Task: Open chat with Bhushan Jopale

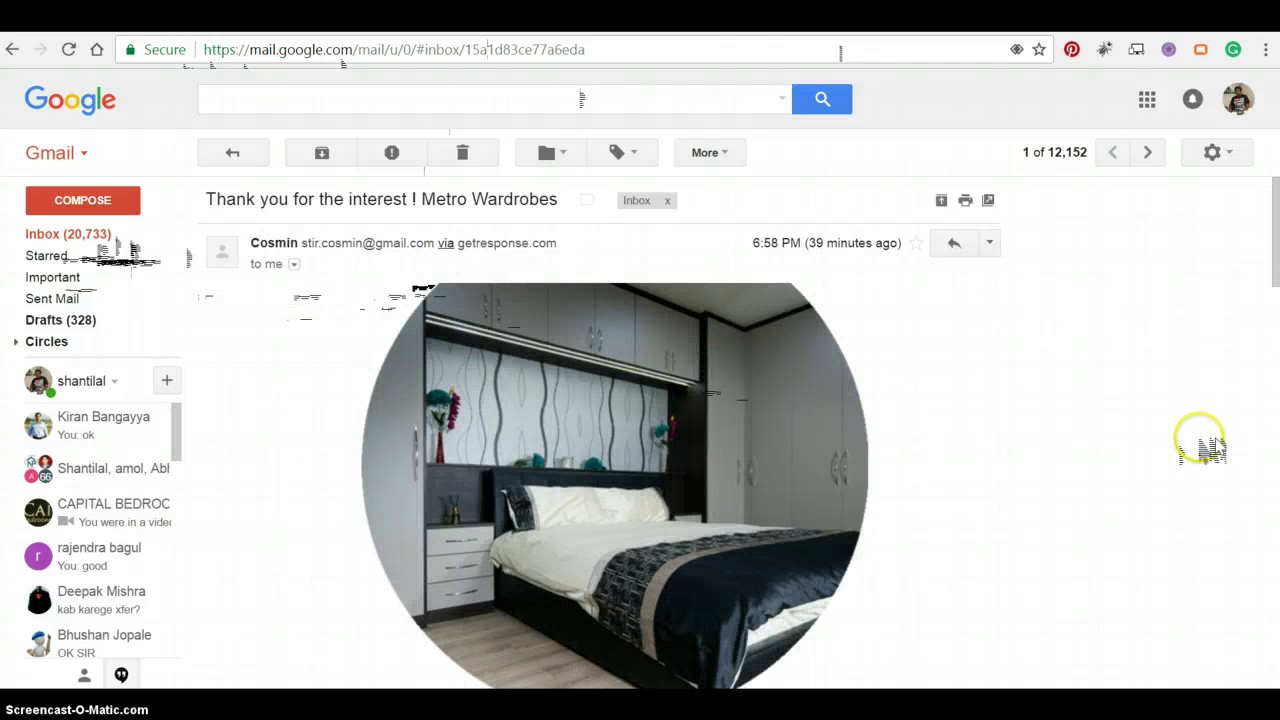Action: pyautogui.click(x=98, y=643)
